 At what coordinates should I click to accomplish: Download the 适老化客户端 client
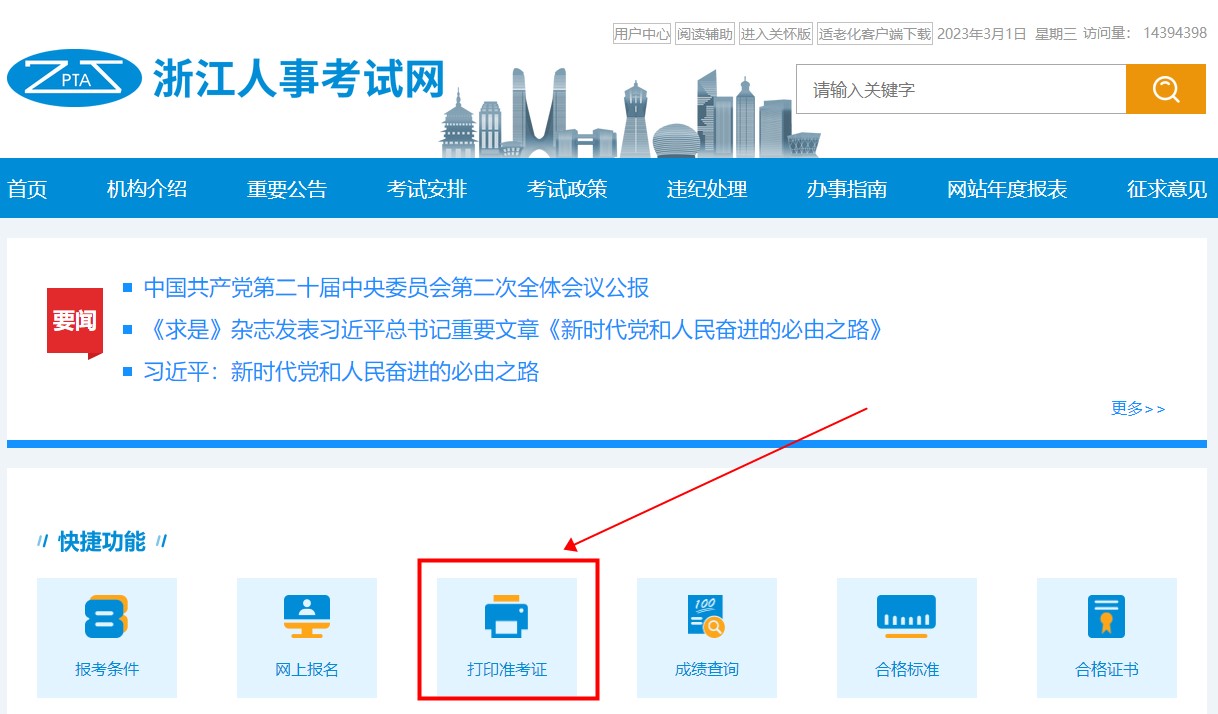pyautogui.click(x=873, y=32)
